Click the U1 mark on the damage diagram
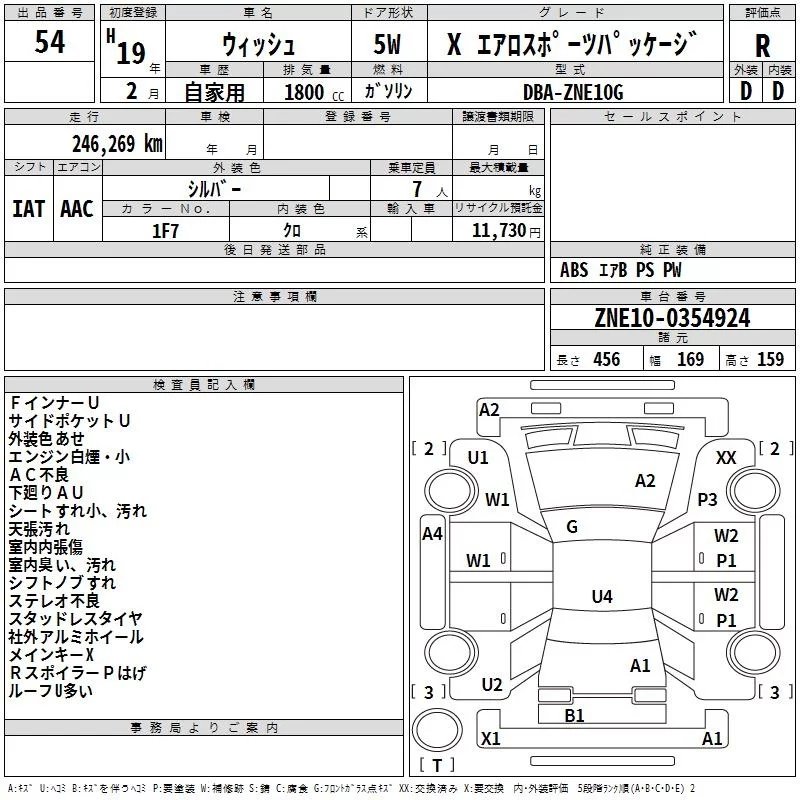 point(478,458)
